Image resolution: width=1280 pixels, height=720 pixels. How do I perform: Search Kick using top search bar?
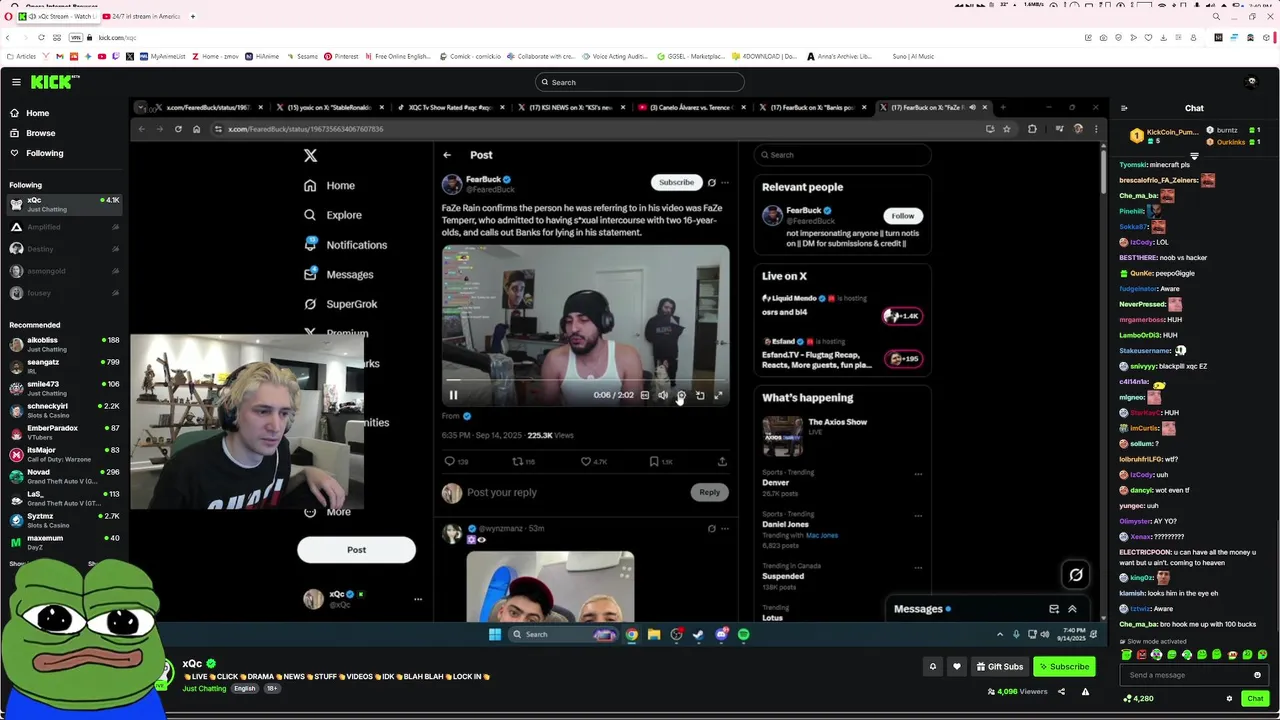pos(640,82)
